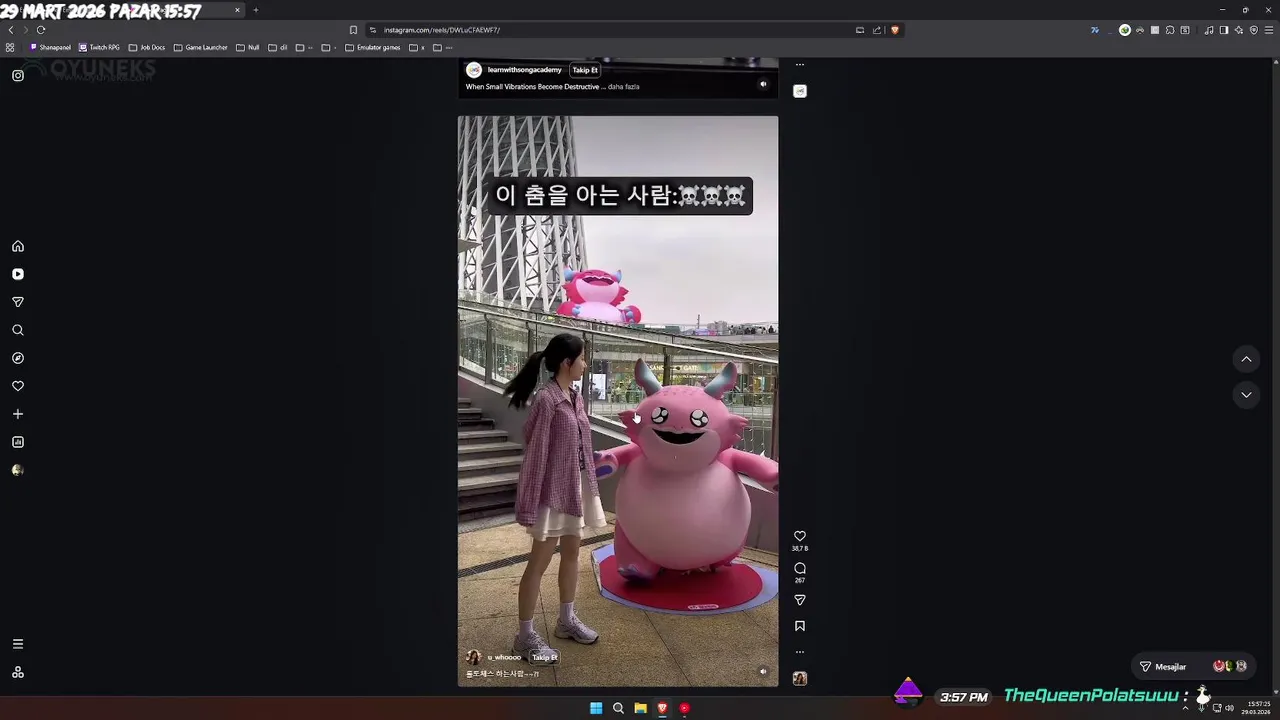Open the apps grid on the bookmarks bar
The width and height of the screenshot is (1280, 720).
pyautogui.click(x=10, y=47)
